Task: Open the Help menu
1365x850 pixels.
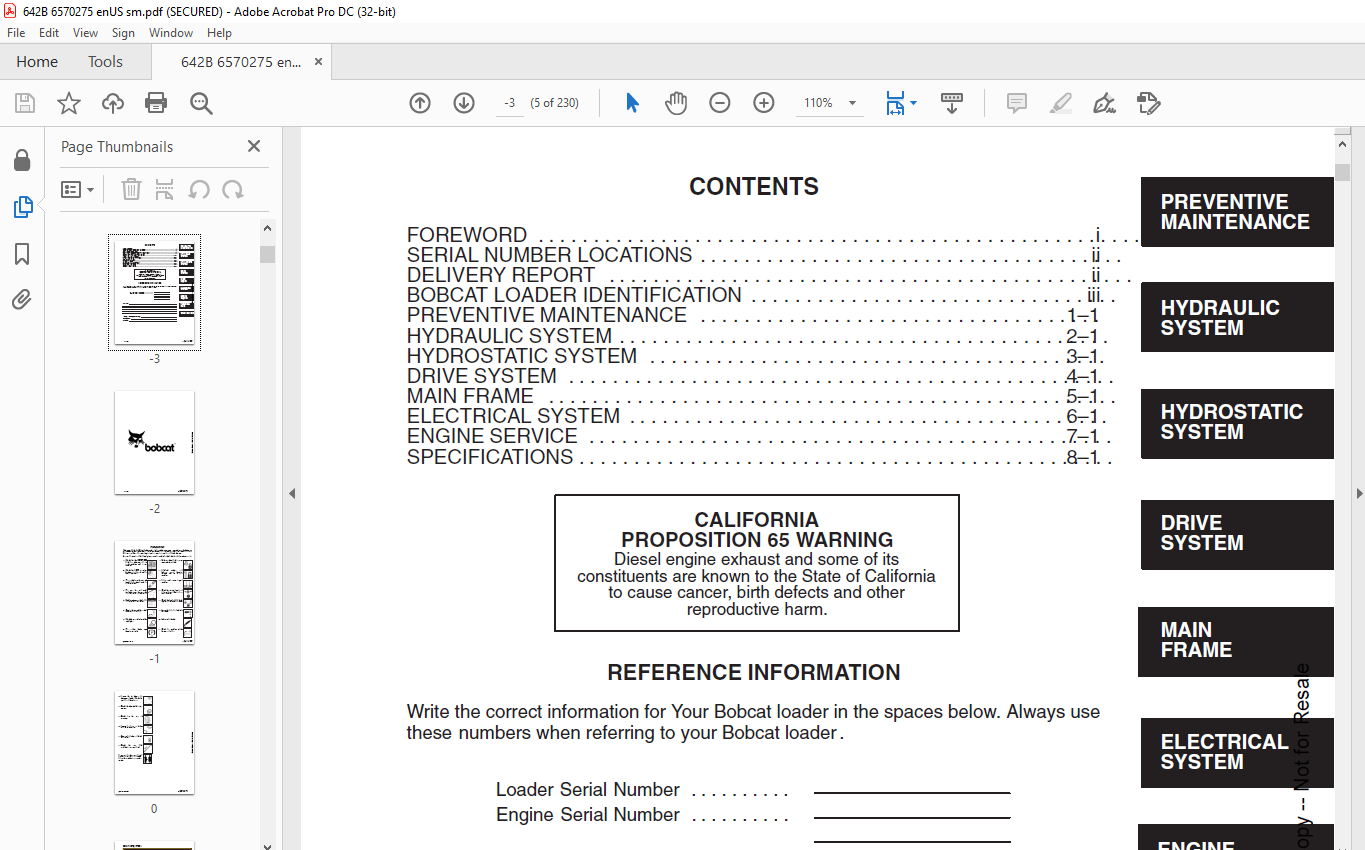Action: pos(219,33)
